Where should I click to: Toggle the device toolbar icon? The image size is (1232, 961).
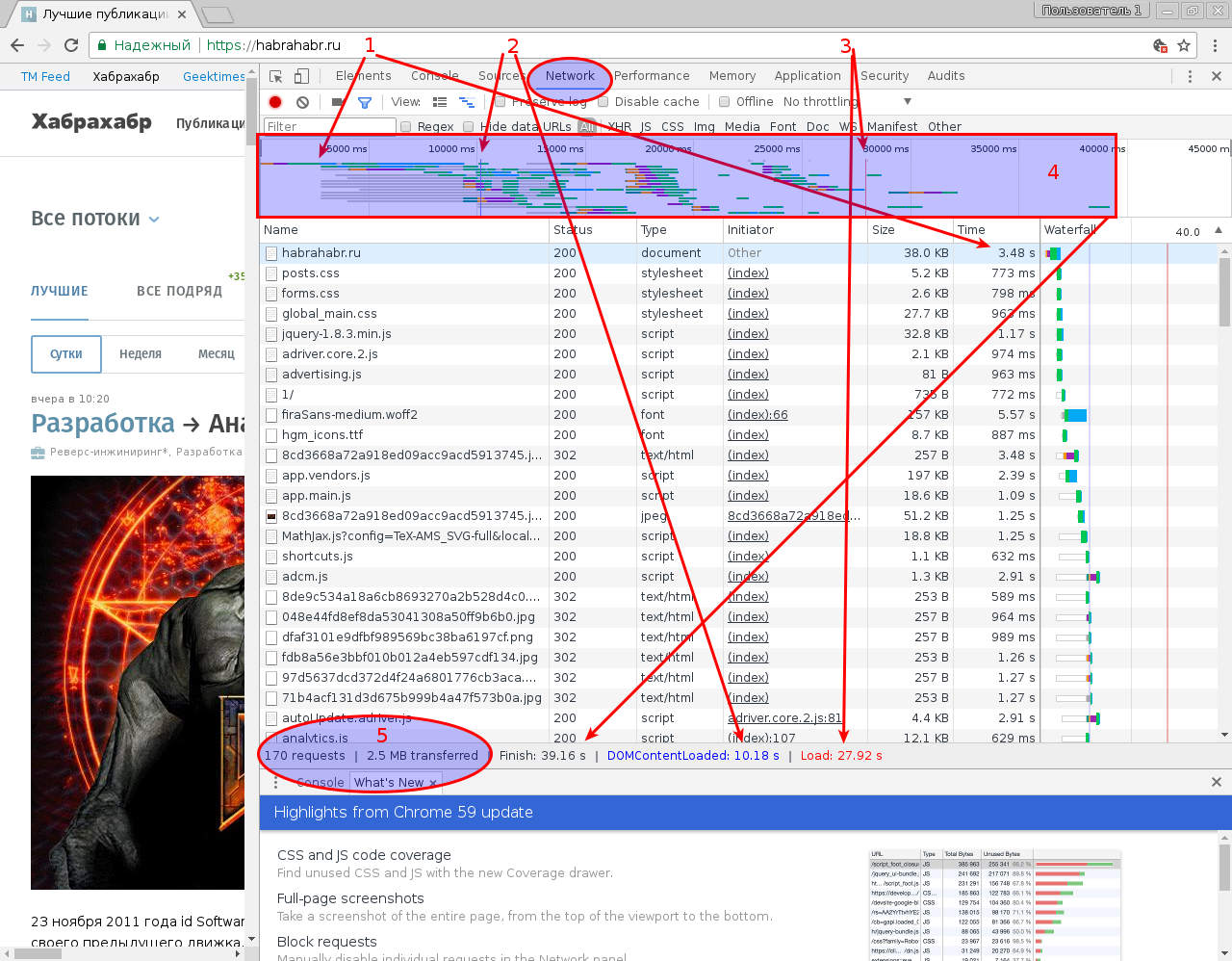click(301, 76)
